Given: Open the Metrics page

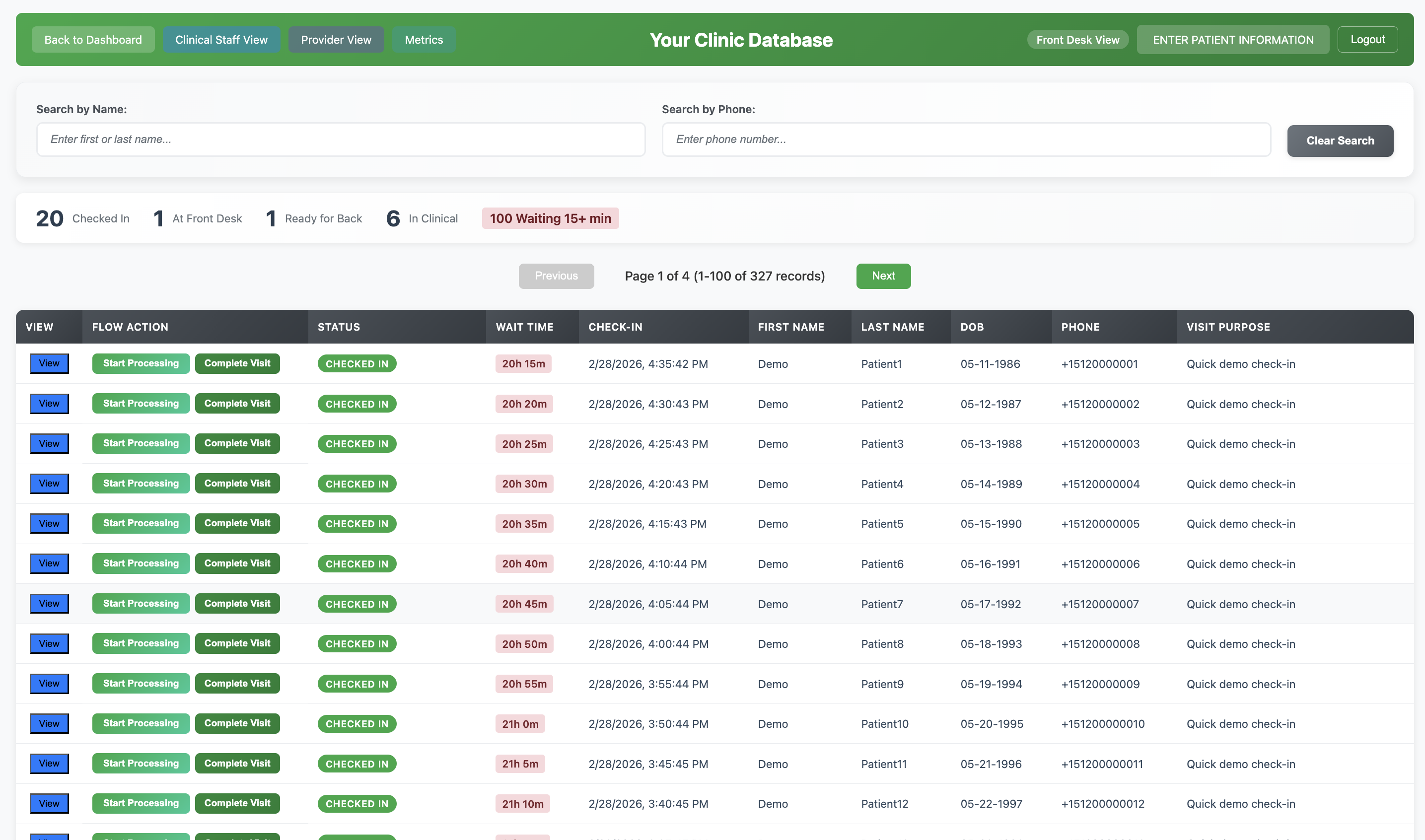Looking at the screenshot, I should (424, 40).
